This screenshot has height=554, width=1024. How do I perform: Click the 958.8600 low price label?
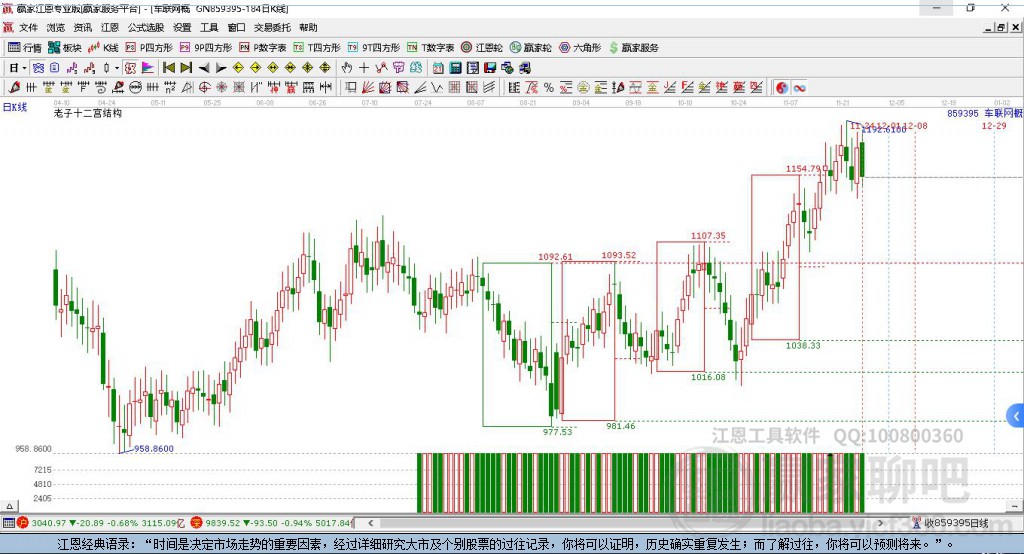tap(154, 449)
